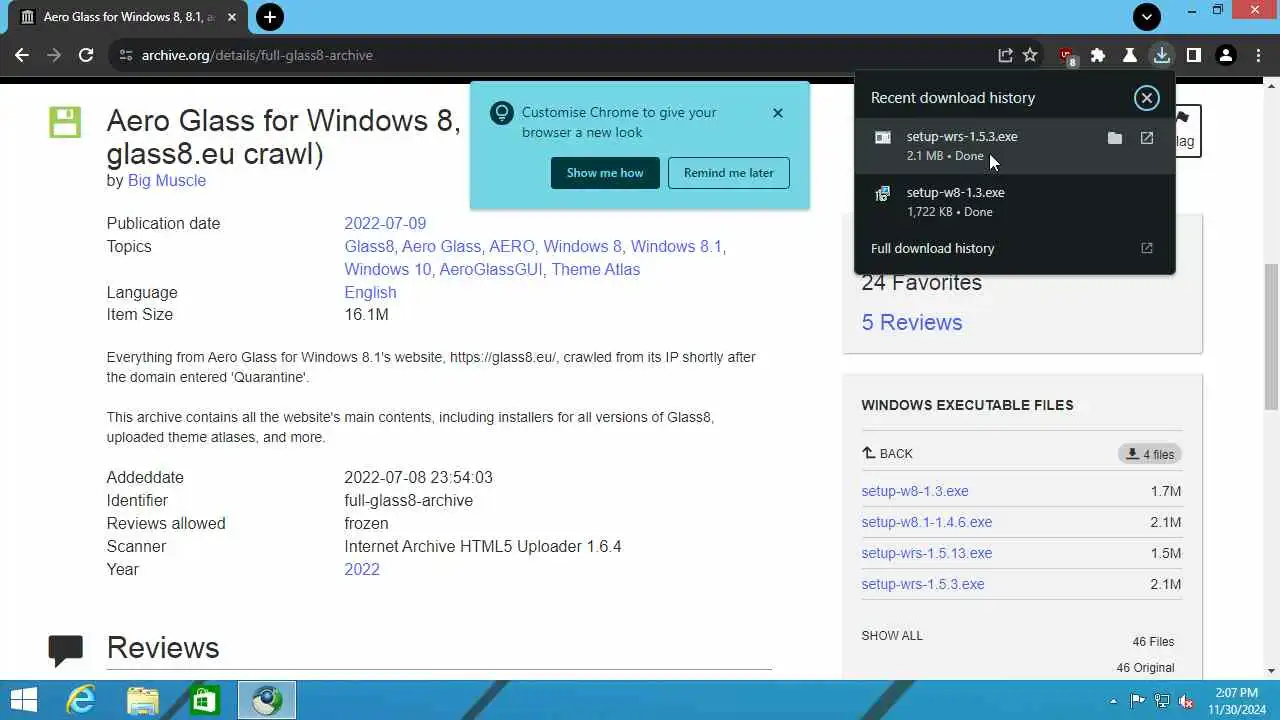1280x720 pixels.
Task: Show setup-wrs-1.5.3.exe in folder
Action: coord(1115,138)
